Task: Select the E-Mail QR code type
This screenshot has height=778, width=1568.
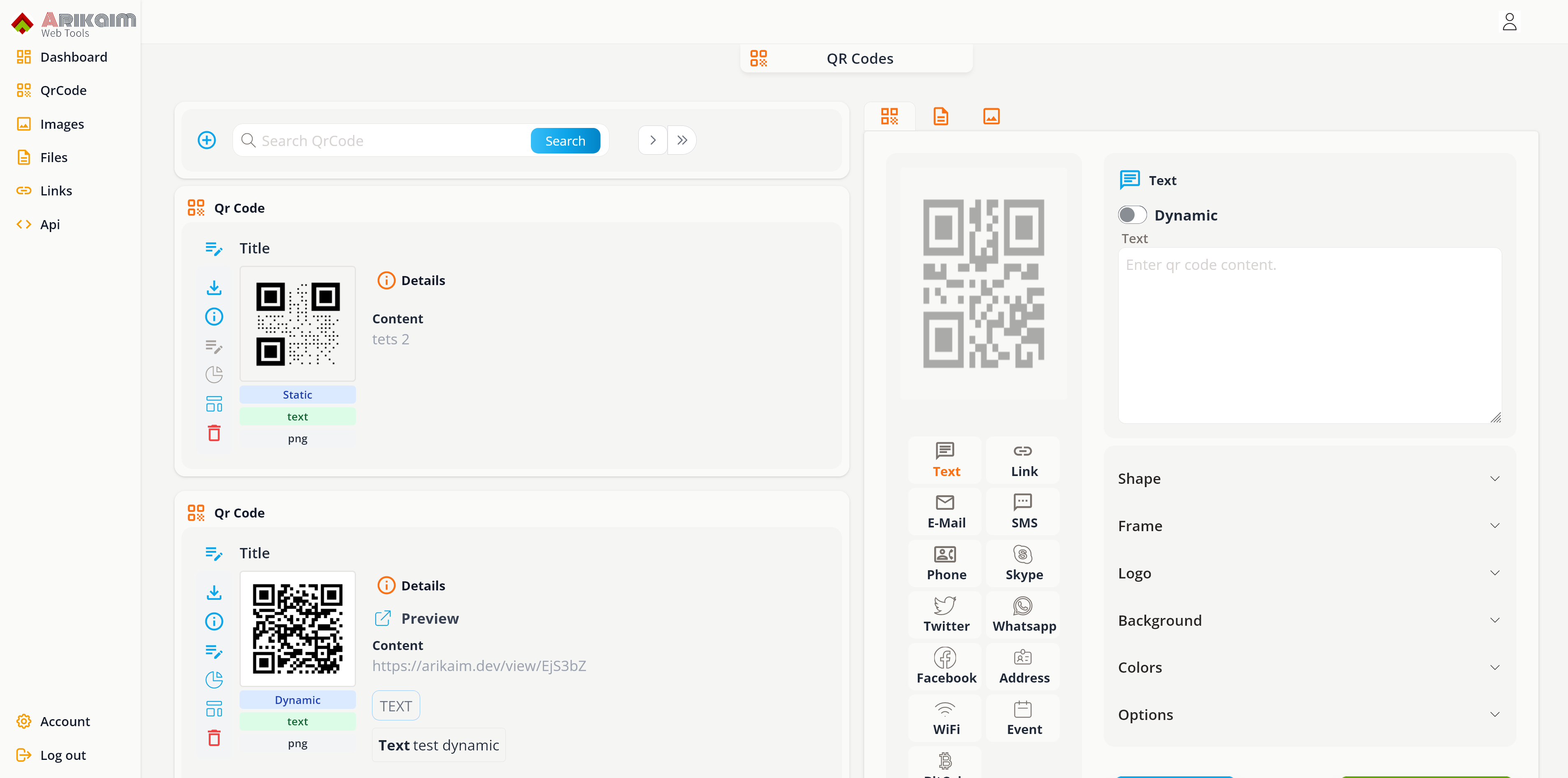Action: (x=945, y=511)
